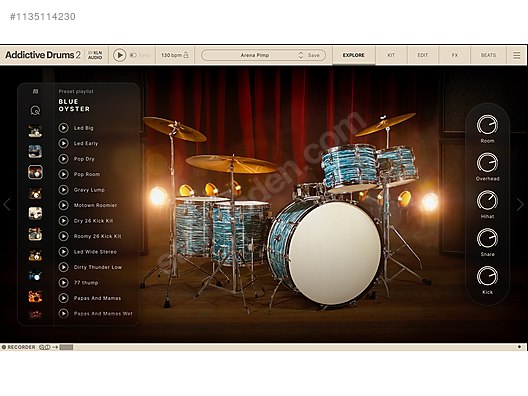Image resolution: width=528 pixels, height=396 pixels.
Task: Click the library icon above search
Action: click(35, 91)
